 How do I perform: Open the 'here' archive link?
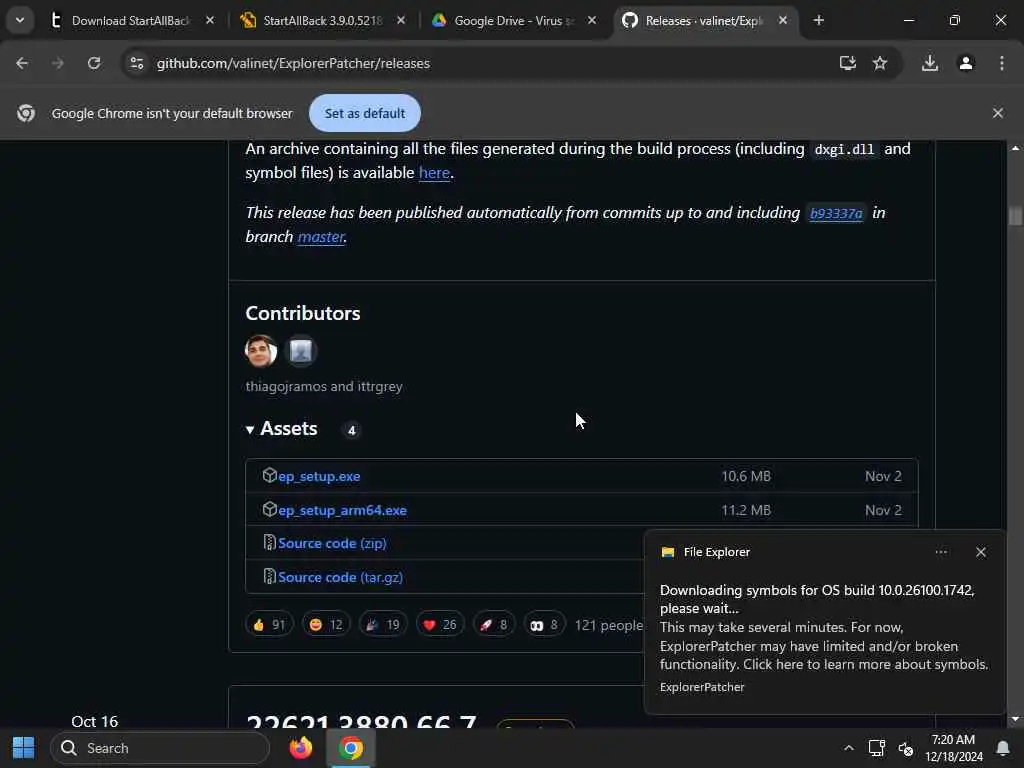[x=434, y=172]
